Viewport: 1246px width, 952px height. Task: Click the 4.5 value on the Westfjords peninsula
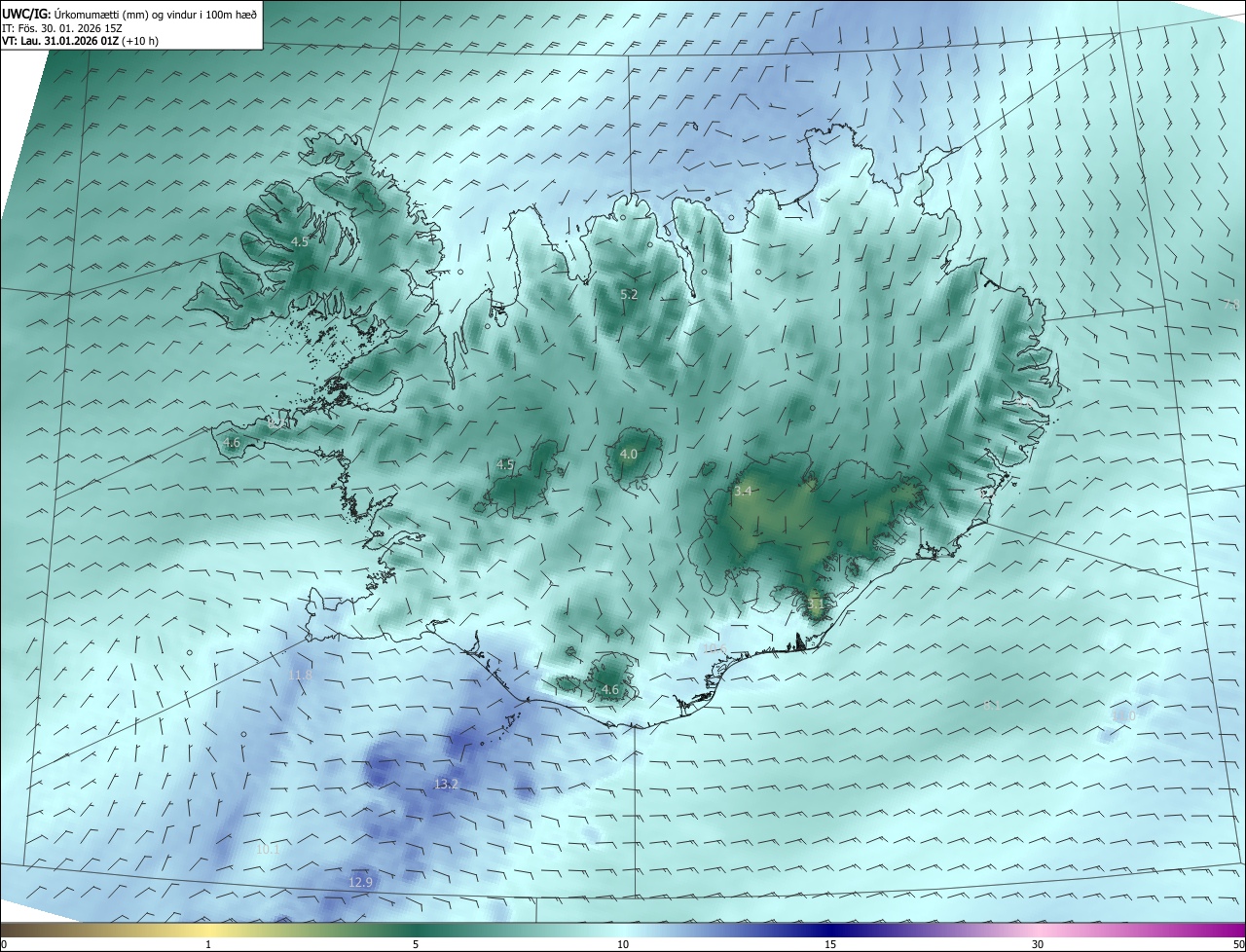pos(300,241)
